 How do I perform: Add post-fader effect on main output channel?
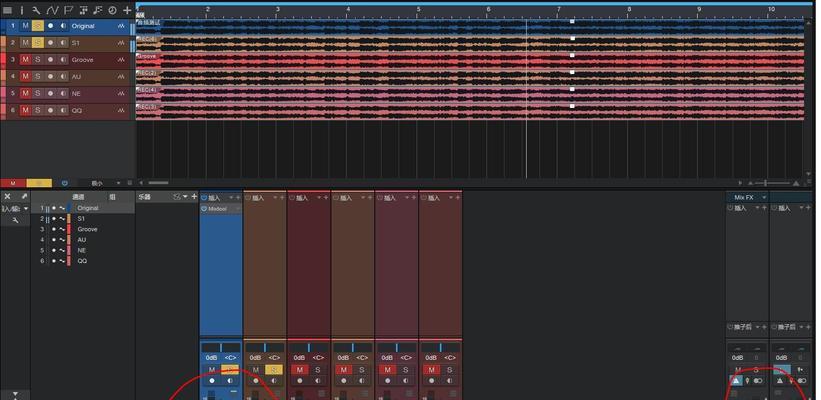click(808, 327)
